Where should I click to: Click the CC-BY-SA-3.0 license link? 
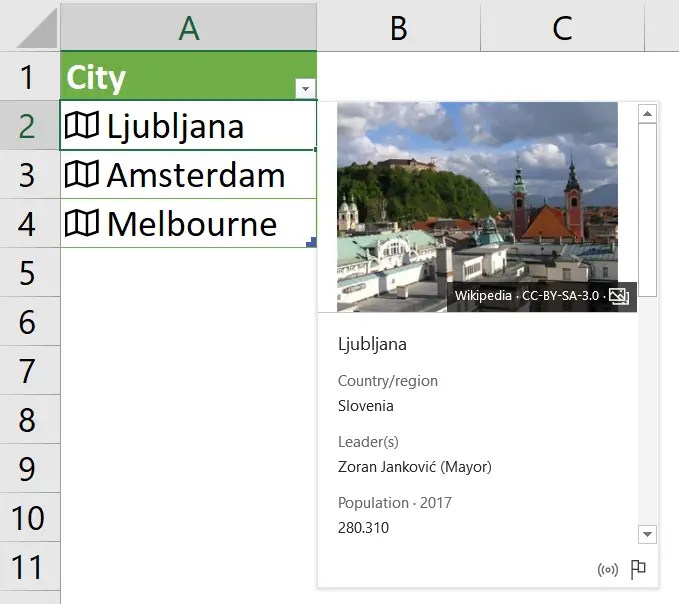click(560, 296)
